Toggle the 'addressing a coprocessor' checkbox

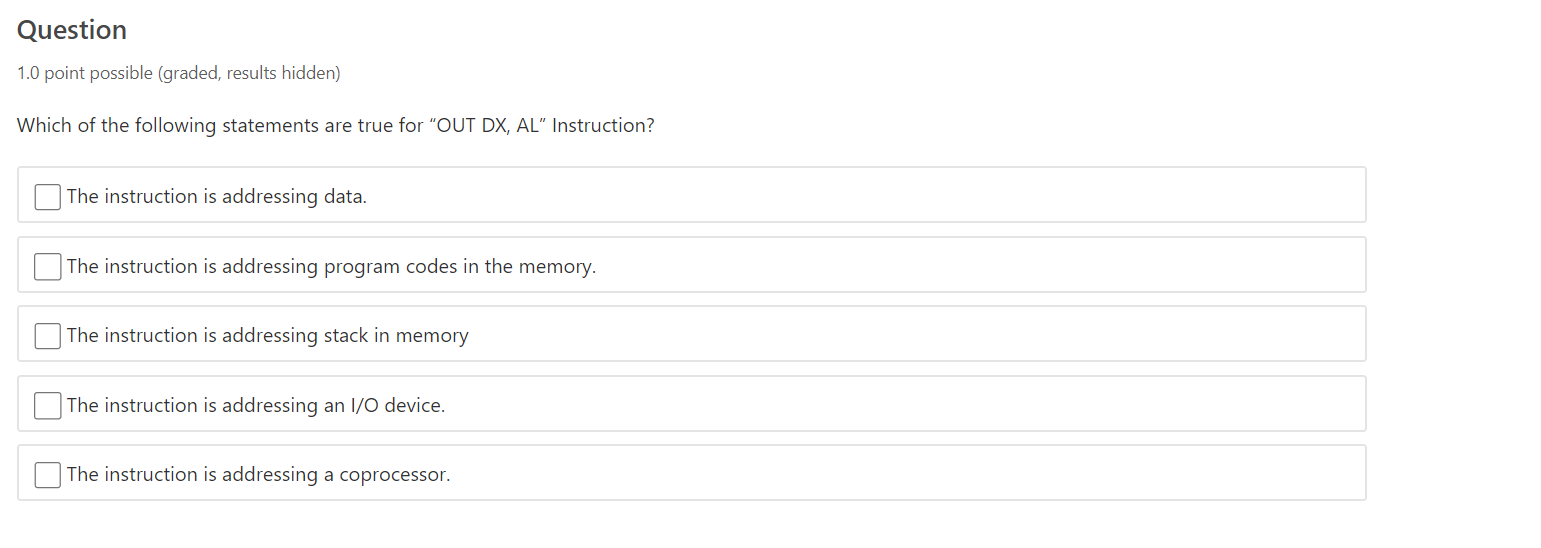48,475
